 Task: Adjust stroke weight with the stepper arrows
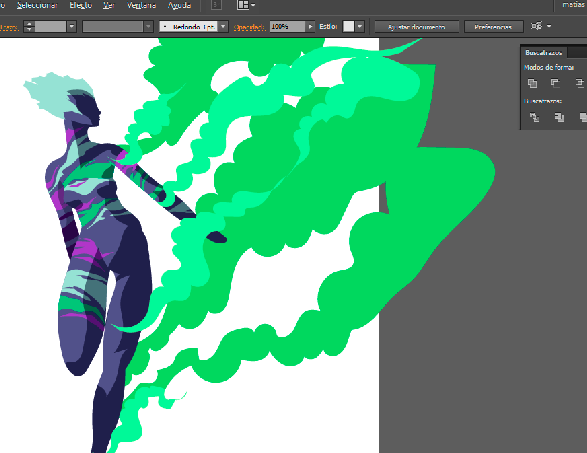29,27
